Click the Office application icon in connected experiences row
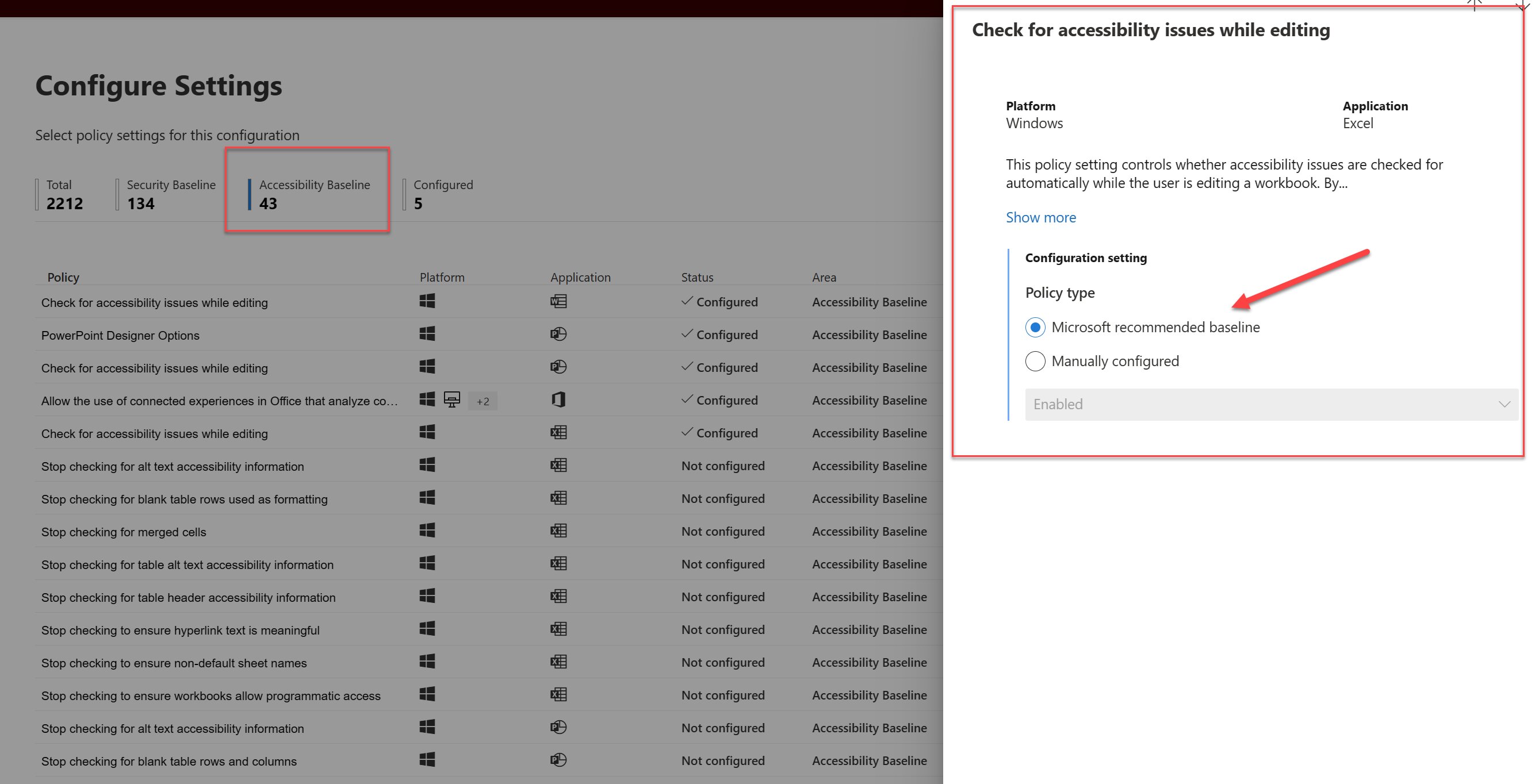1539x784 pixels. pos(558,399)
